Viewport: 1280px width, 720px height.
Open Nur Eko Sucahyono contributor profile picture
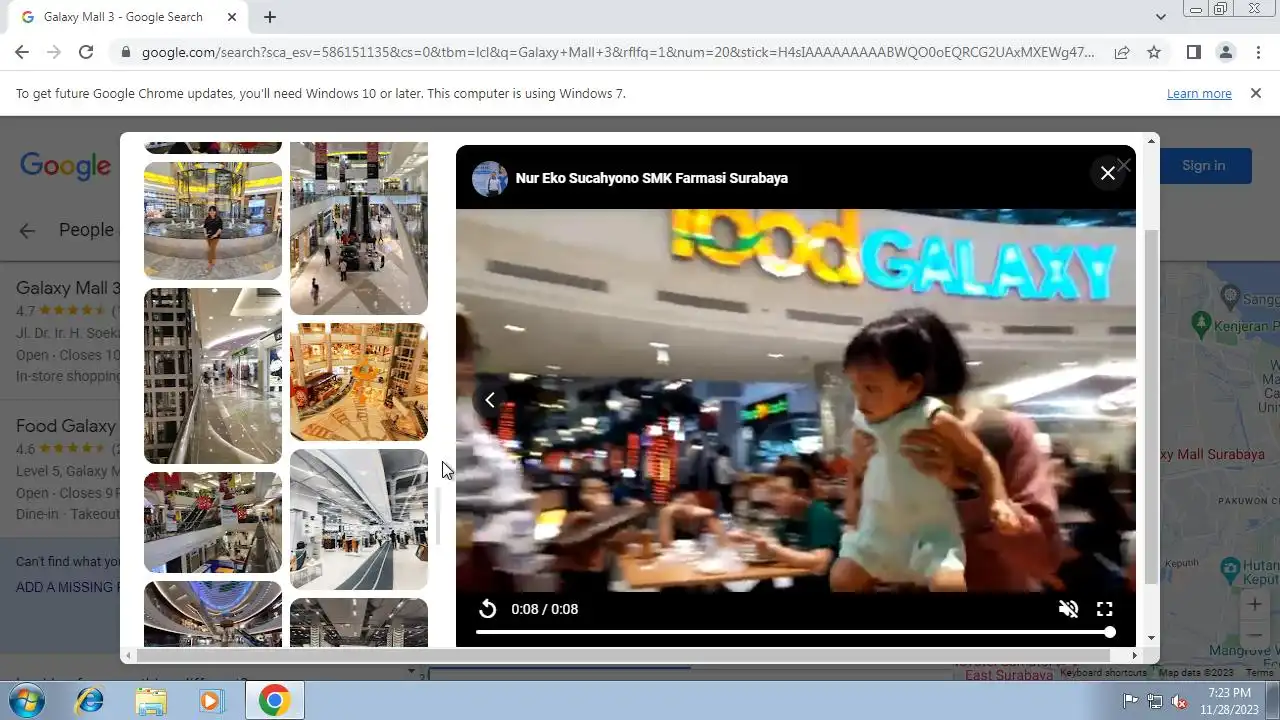(x=490, y=178)
